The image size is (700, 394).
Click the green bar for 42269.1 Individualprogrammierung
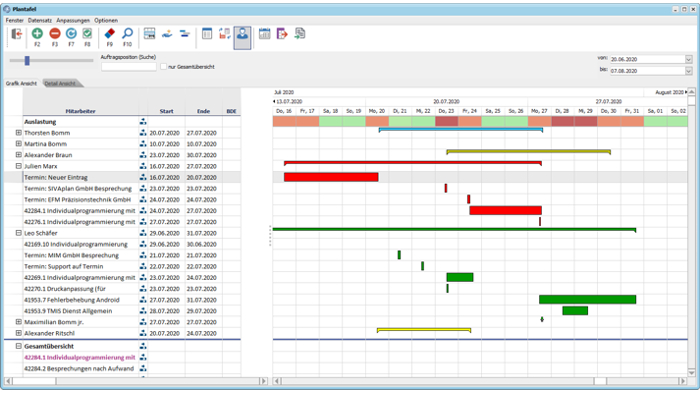coord(460,277)
